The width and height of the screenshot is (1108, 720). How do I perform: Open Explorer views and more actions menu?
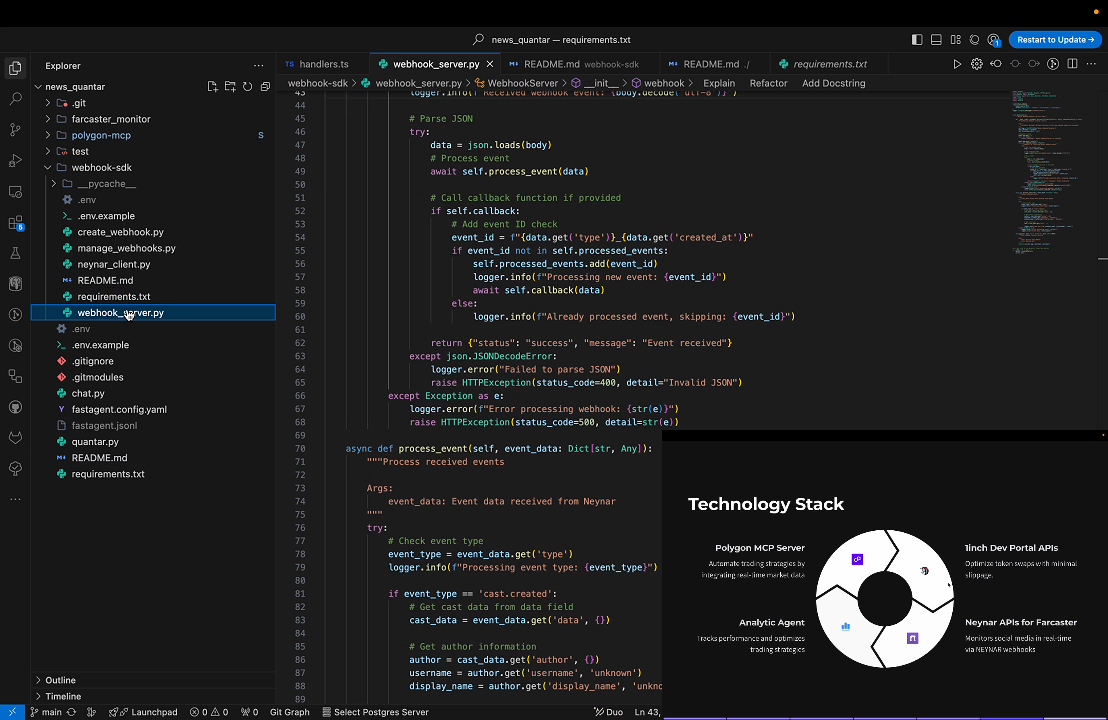259,66
